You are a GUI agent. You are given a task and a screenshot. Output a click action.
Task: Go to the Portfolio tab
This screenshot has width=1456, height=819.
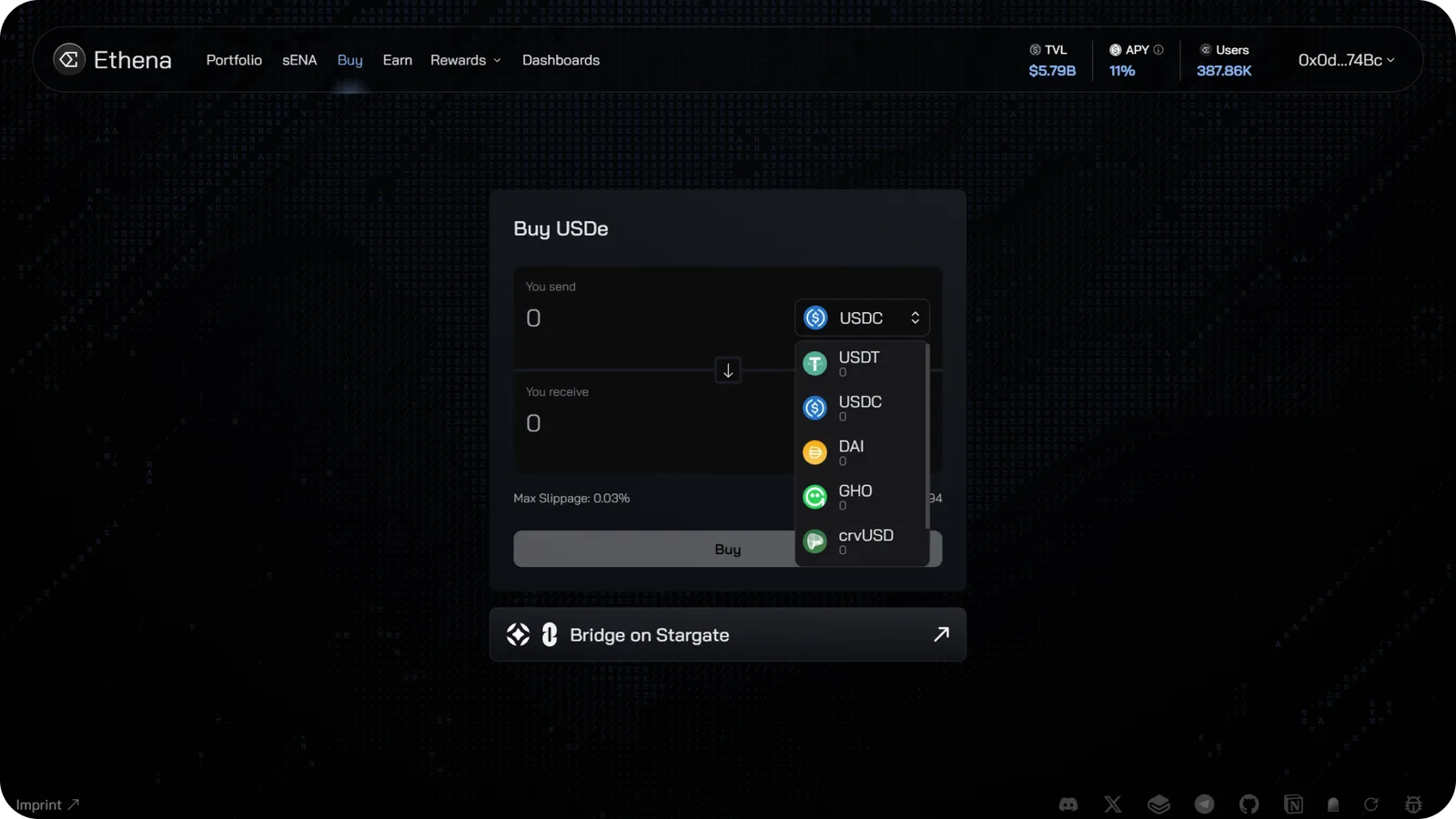click(x=234, y=60)
